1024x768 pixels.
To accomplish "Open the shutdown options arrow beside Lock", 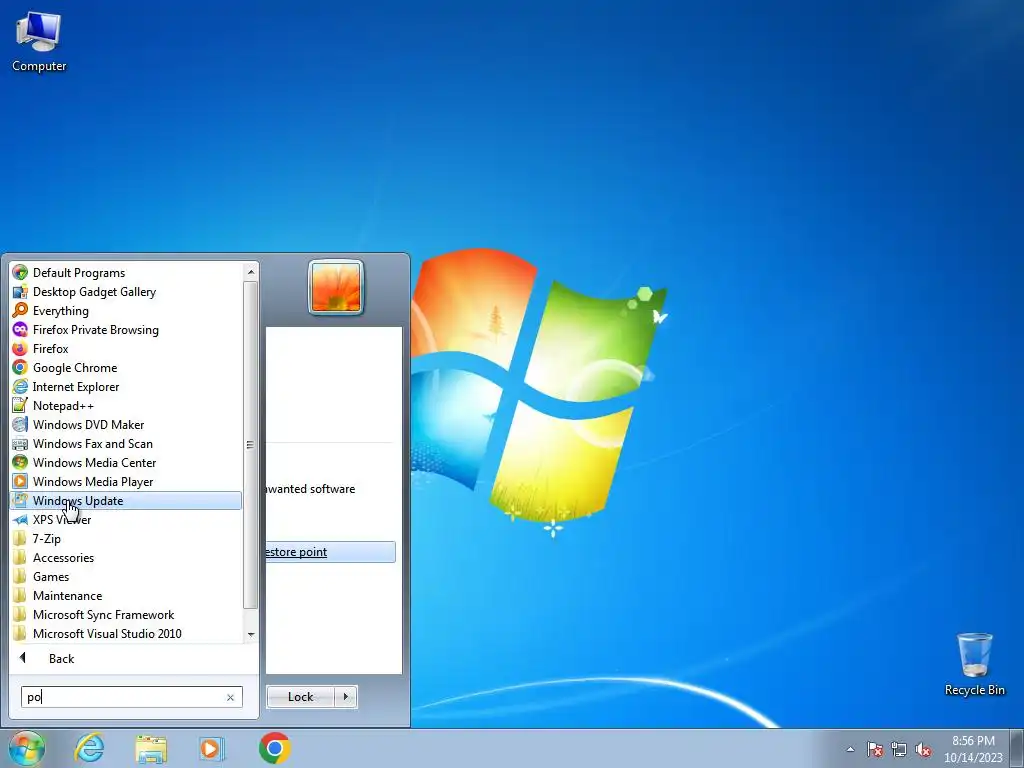I will (345, 697).
